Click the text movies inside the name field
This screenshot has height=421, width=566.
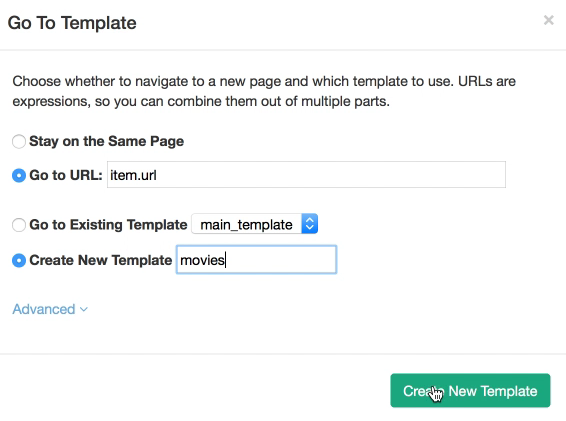(x=202, y=260)
